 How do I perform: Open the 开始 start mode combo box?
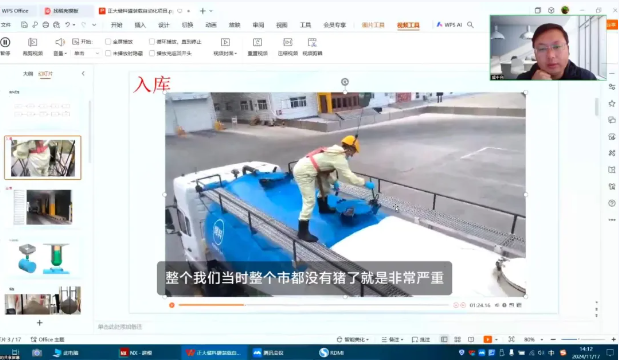[x=87, y=53]
